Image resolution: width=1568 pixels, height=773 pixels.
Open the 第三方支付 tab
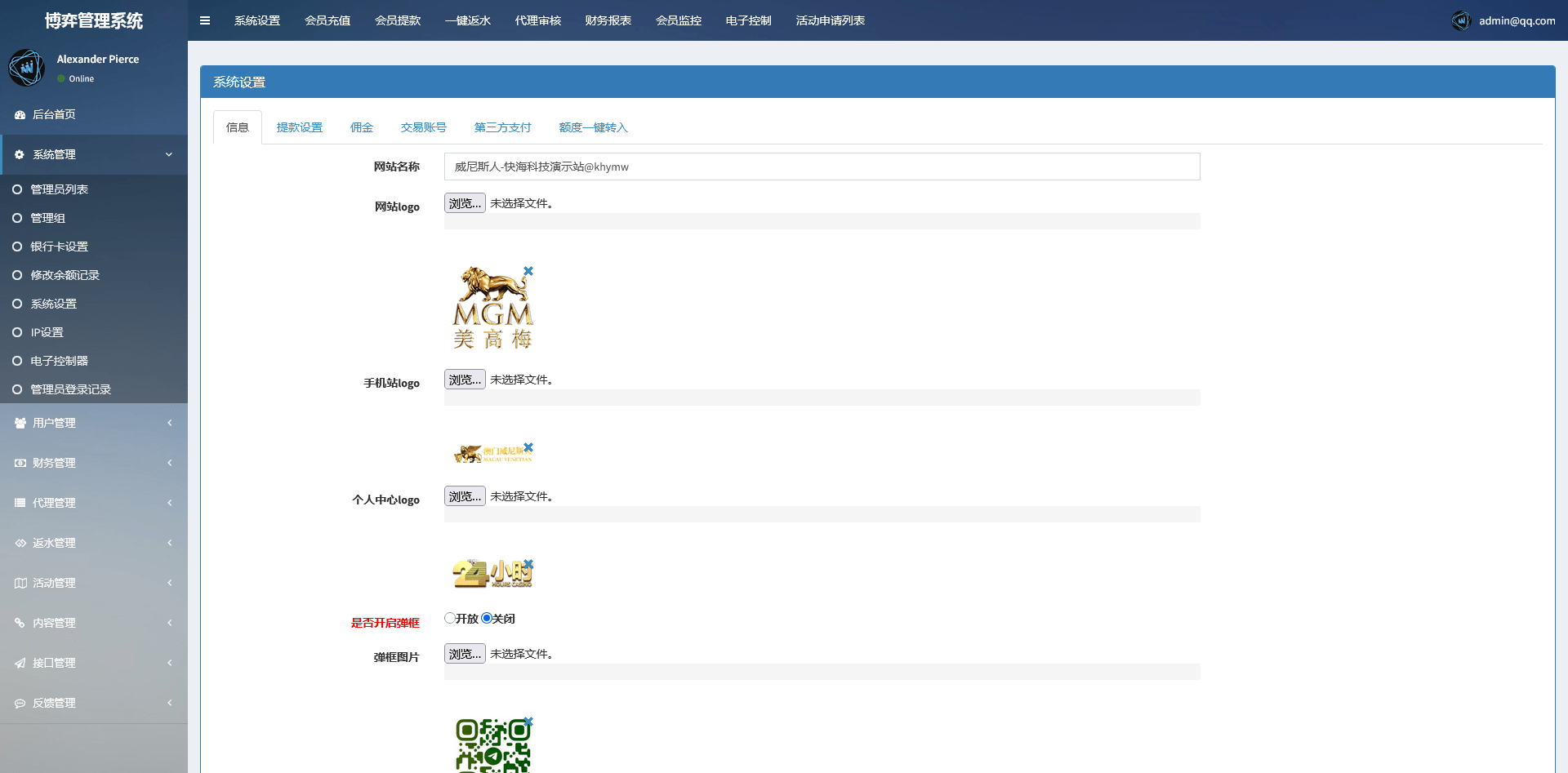(502, 127)
